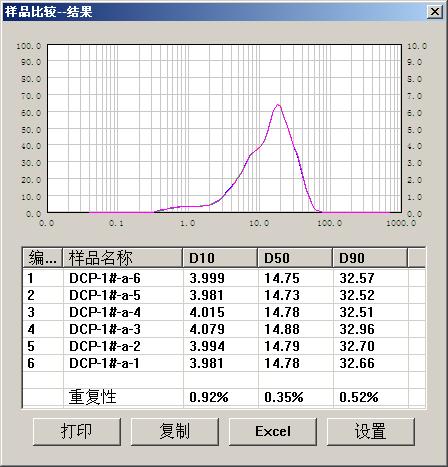This screenshot has height=467, width=448.
Task: Click the 重复性 repeatability row label
Action: pos(93,397)
